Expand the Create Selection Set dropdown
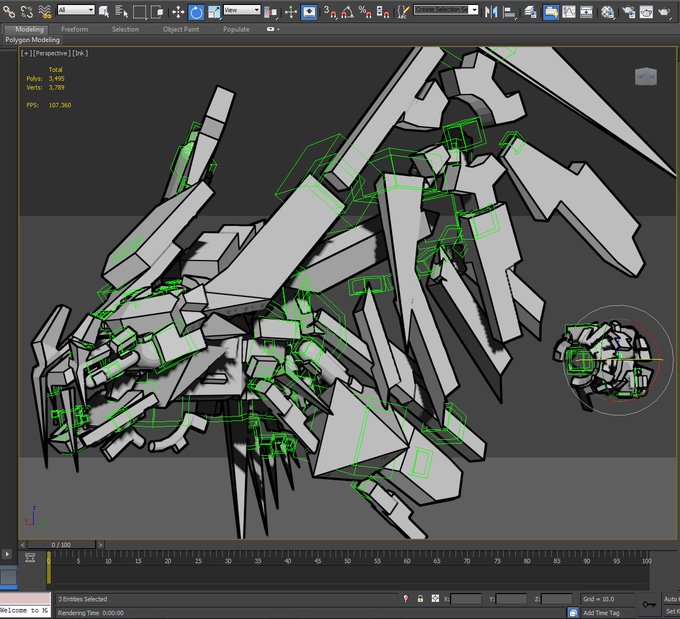Image resolution: width=680 pixels, height=619 pixels. click(447, 10)
